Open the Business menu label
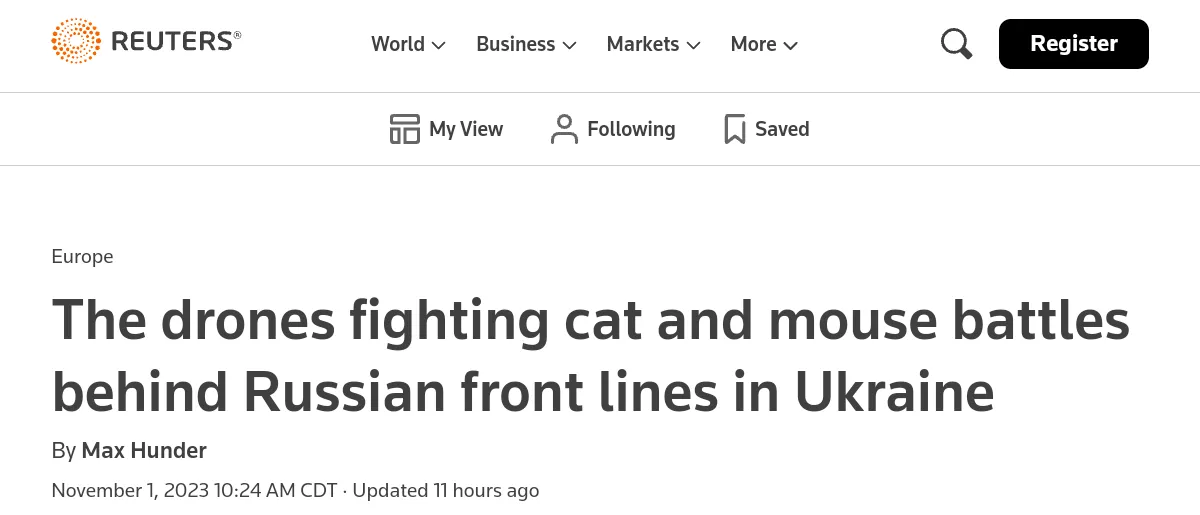 pyautogui.click(x=515, y=44)
